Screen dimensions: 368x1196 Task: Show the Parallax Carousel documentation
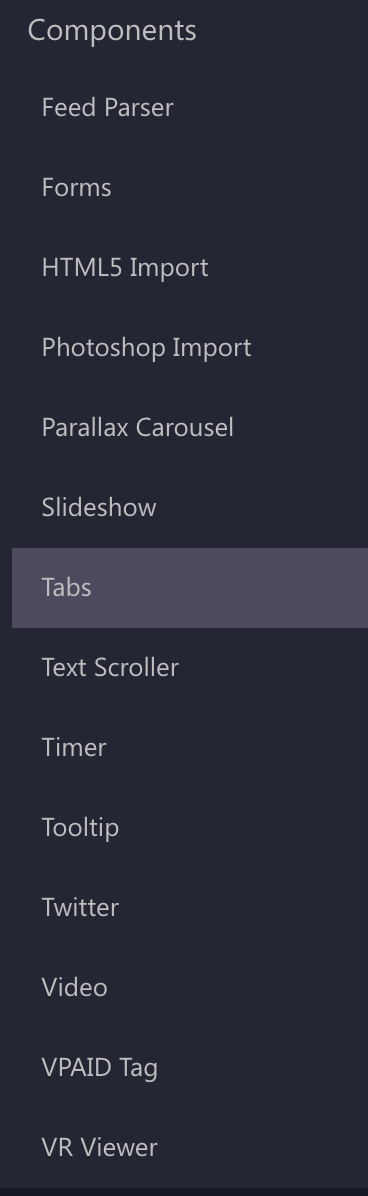click(x=189, y=428)
